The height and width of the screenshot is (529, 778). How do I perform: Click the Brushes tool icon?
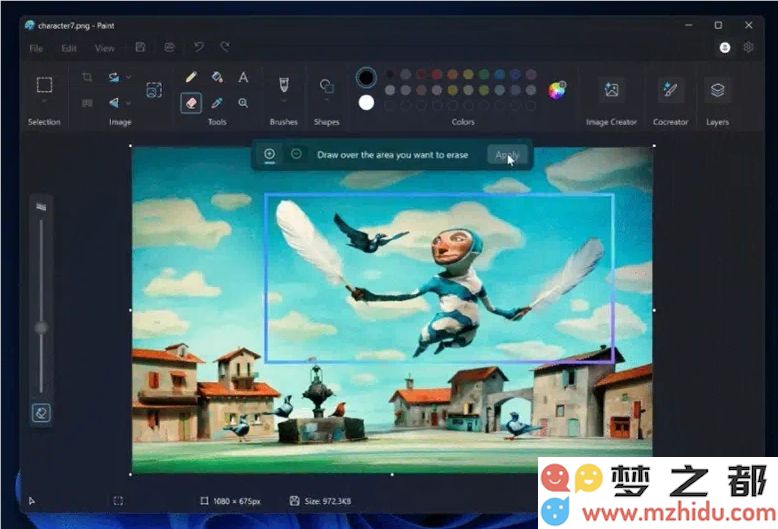tap(283, 84)
